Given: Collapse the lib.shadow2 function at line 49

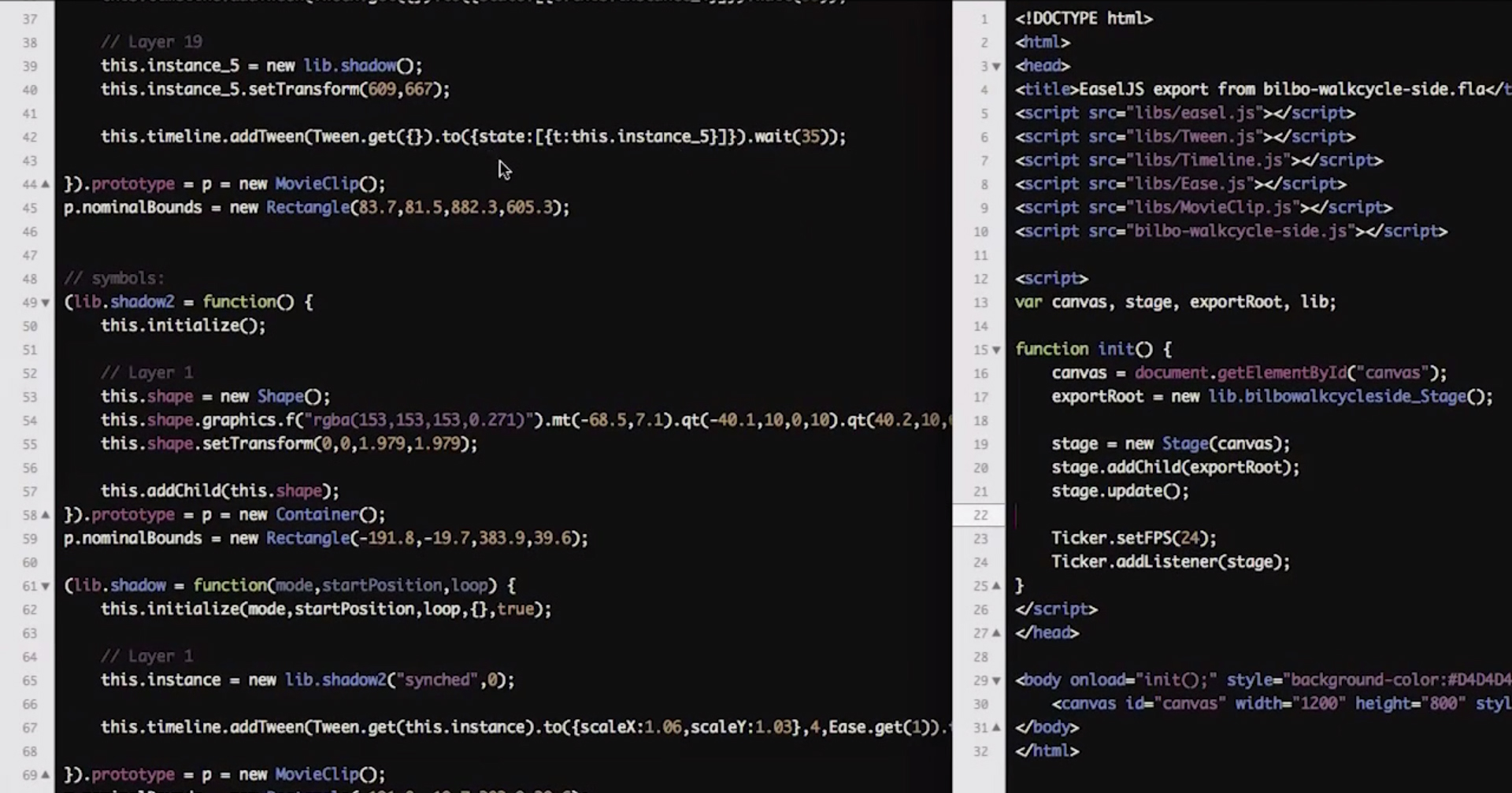Looking at the screenshot, I should pos(45,302).
